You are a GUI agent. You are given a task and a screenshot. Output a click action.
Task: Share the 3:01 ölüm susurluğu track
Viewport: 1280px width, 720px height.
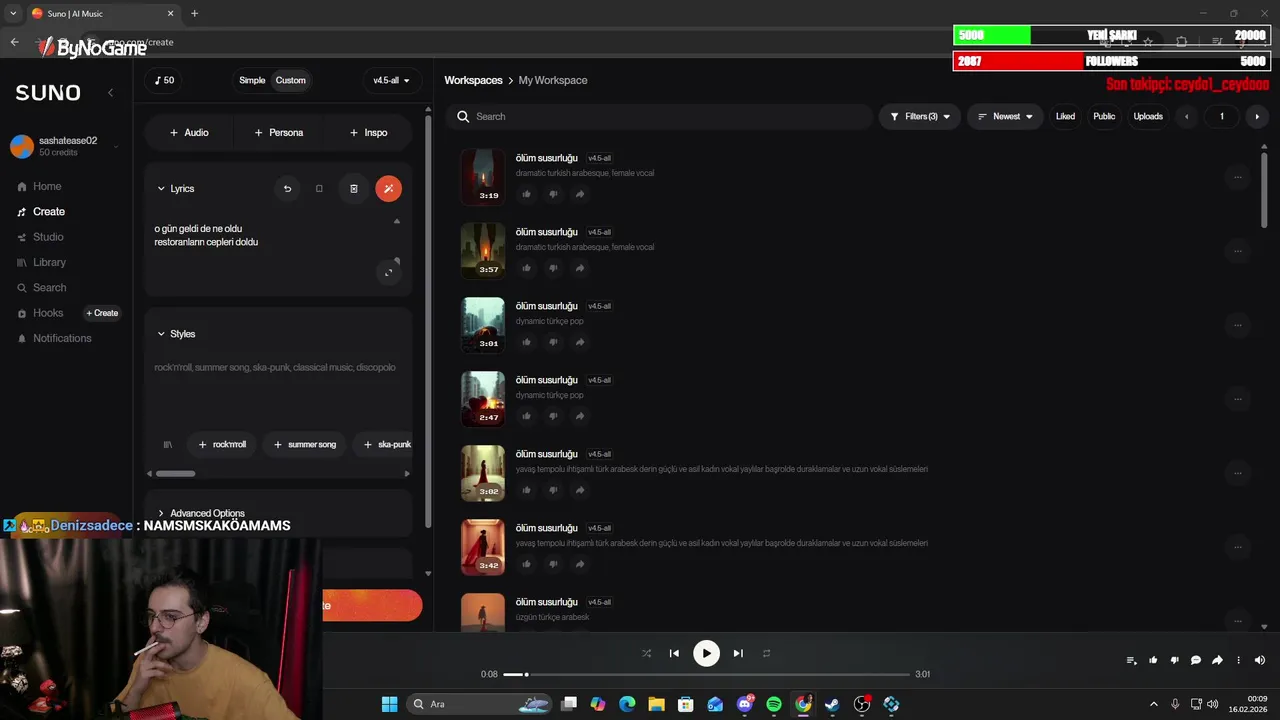click(580, 342)
